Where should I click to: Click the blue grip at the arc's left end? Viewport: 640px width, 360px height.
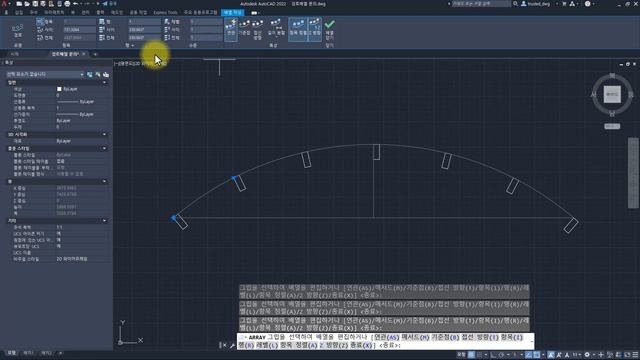173,218
